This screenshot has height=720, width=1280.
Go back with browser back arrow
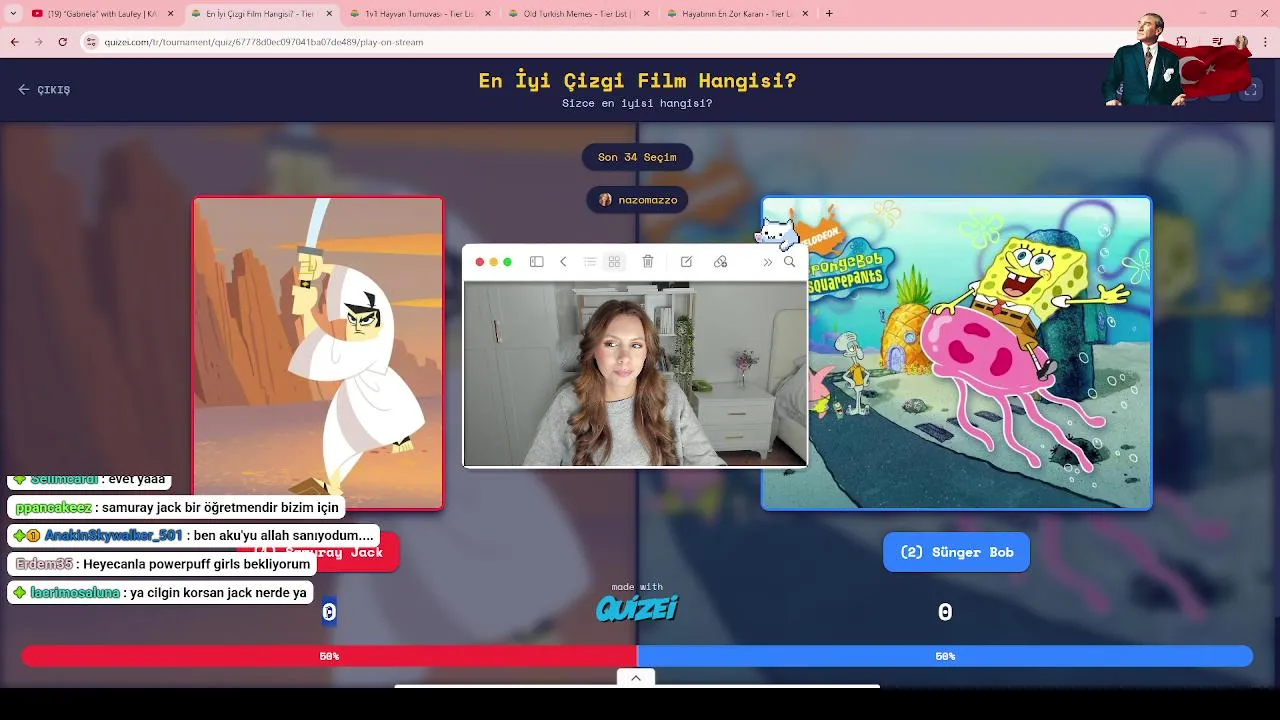tap(15, 42)
